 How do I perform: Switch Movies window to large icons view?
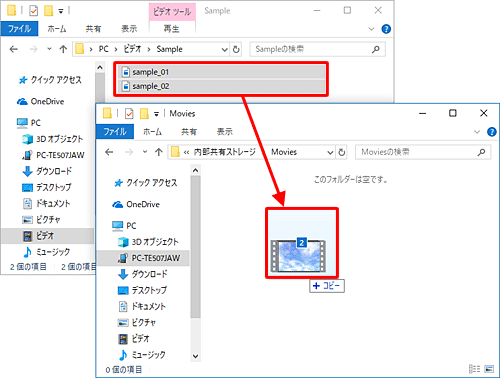tap(489, 369)
